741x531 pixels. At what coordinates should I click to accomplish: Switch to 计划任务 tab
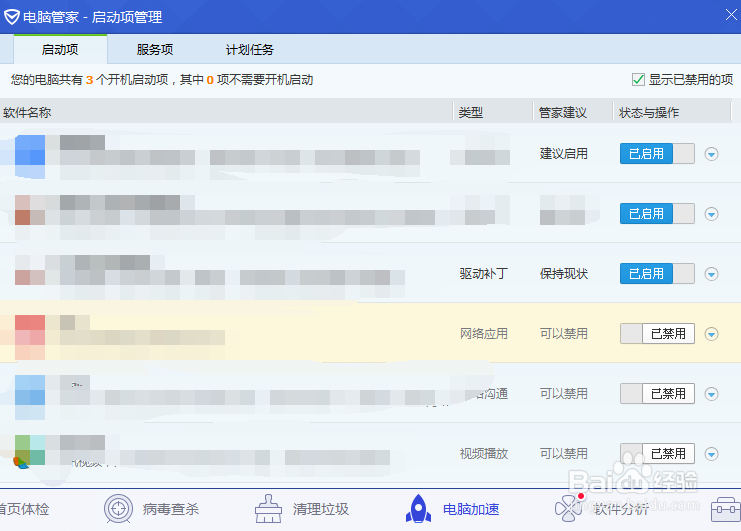point(250,49)
